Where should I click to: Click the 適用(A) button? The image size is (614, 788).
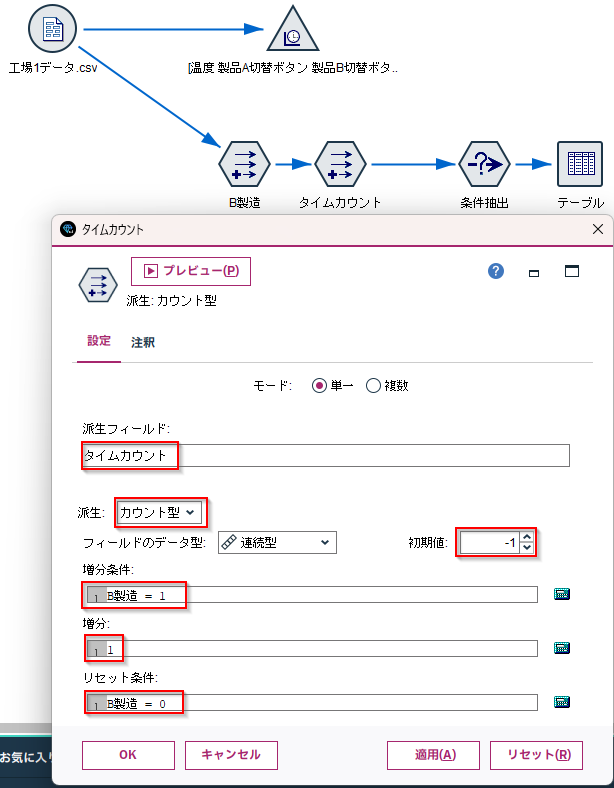click(433, 755)
